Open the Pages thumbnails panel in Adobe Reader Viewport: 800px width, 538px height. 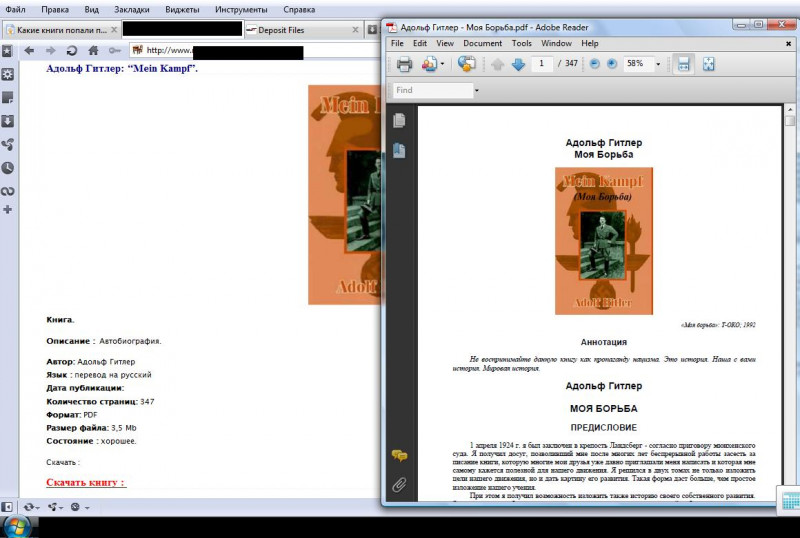point(399,120)
